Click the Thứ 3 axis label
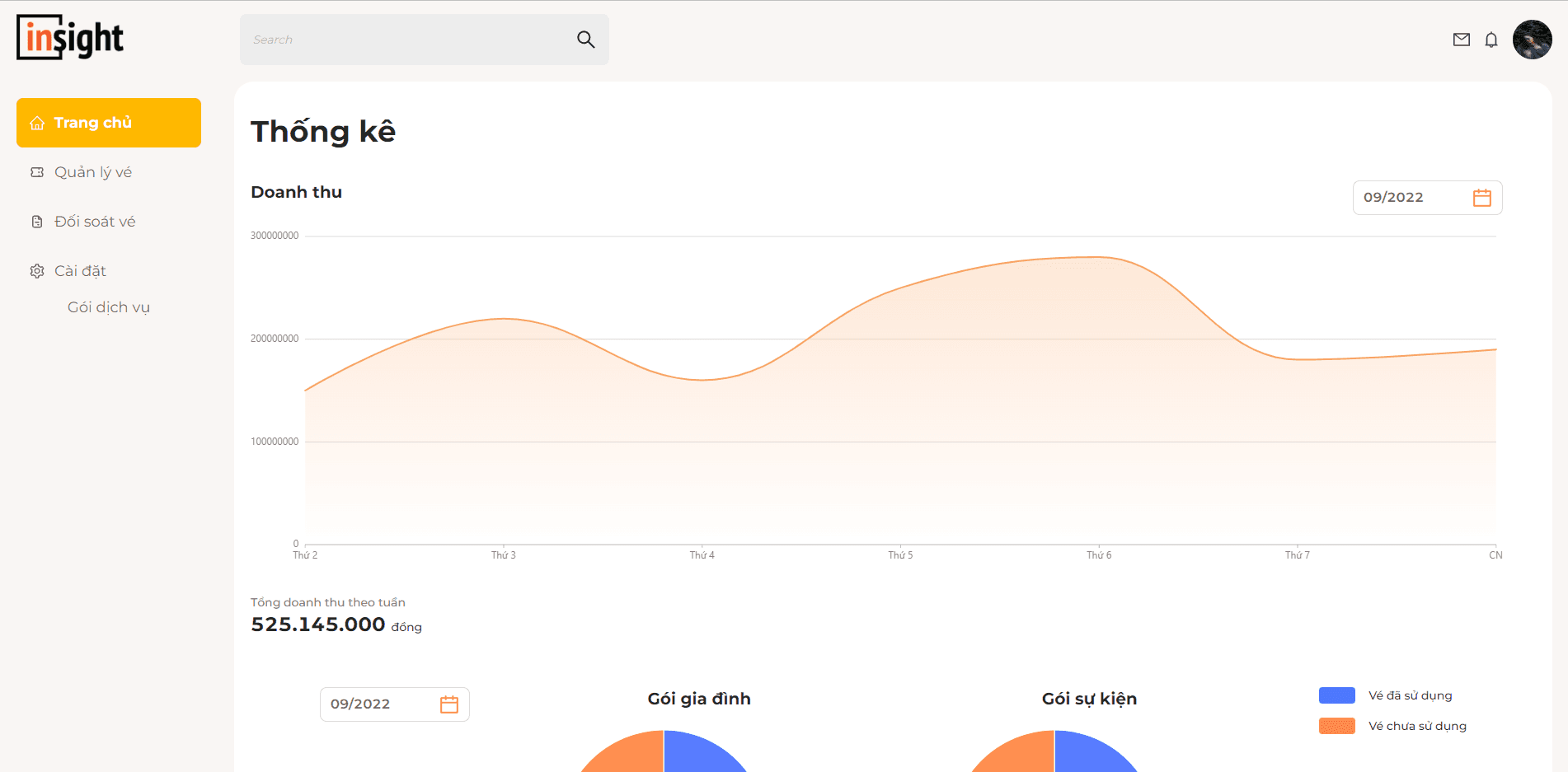The width and height of the screenshot is (1568, 772). (504, 555)
